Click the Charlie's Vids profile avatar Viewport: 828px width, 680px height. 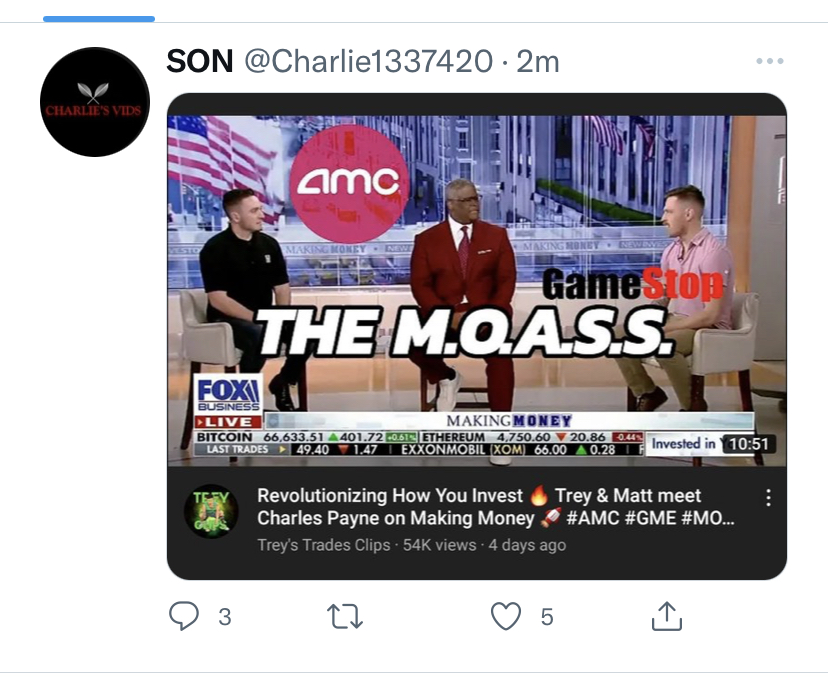click(95, 102)
